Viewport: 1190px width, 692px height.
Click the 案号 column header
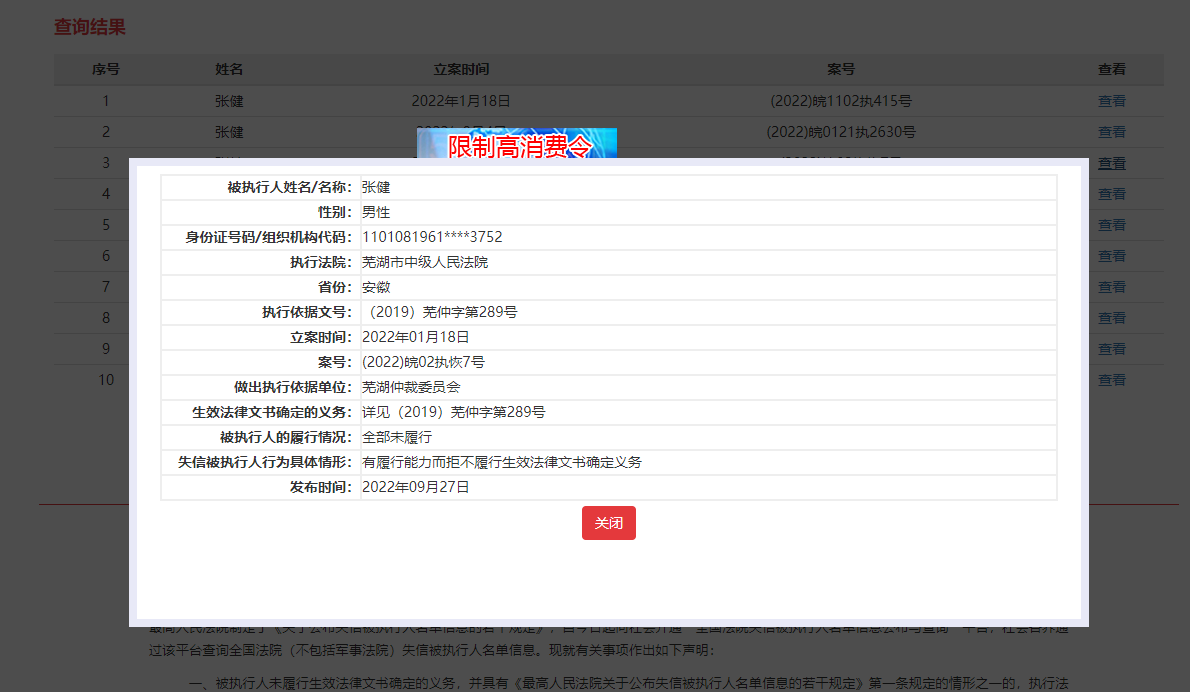tap(841, 69)
